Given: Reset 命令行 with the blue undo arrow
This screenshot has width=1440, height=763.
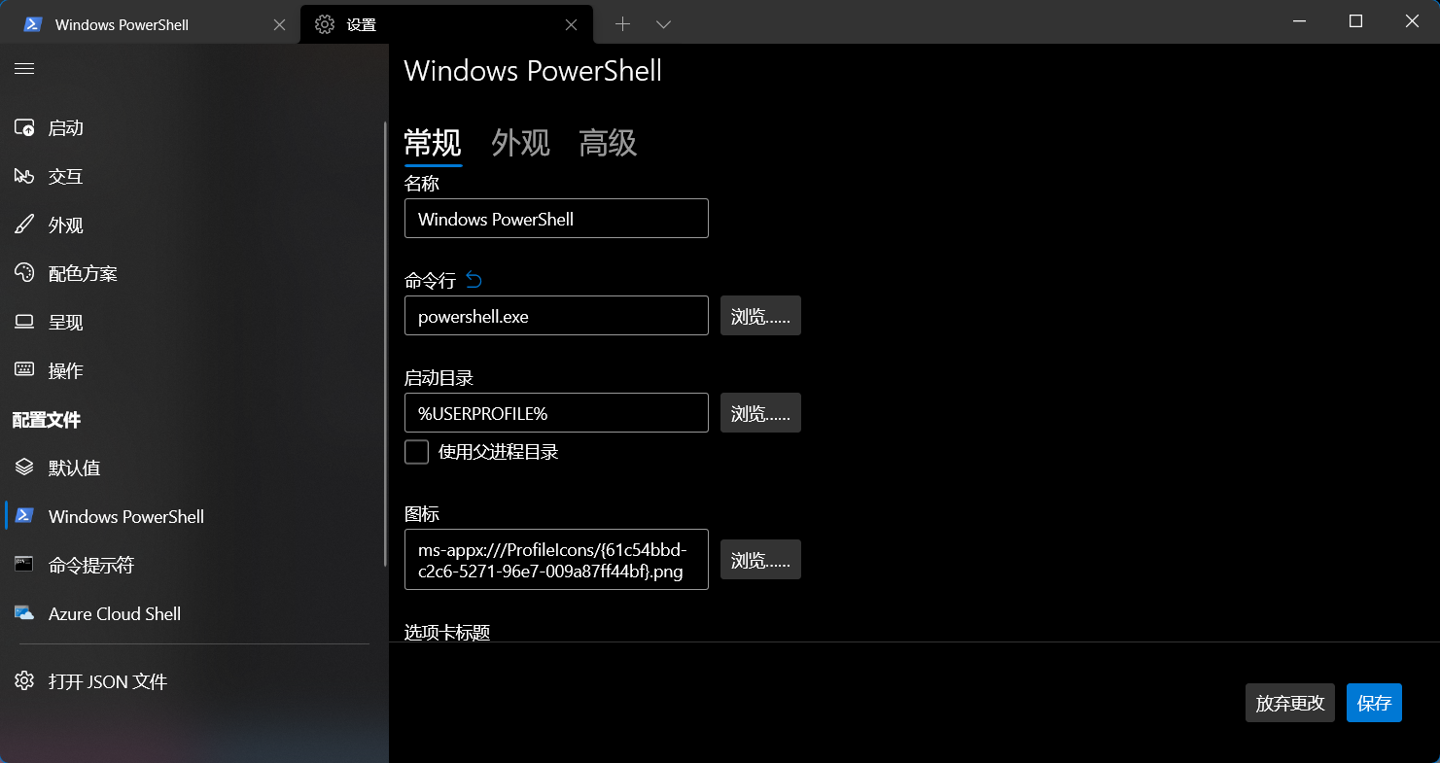Looking at the screenshot, I should [x=474, y=280].
